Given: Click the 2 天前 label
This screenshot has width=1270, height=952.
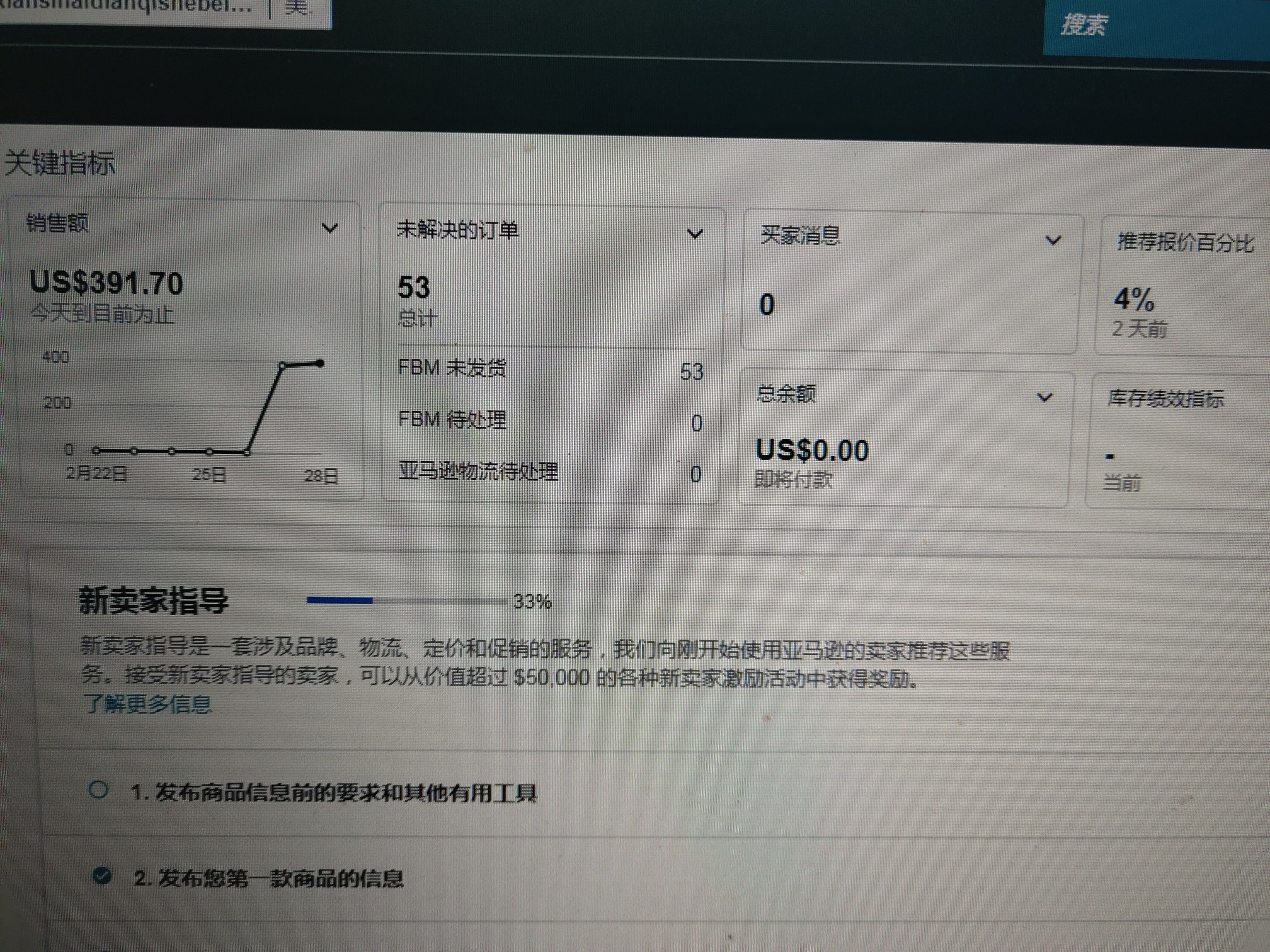Looking at the screenshot, I should [x=1140, y=329].
